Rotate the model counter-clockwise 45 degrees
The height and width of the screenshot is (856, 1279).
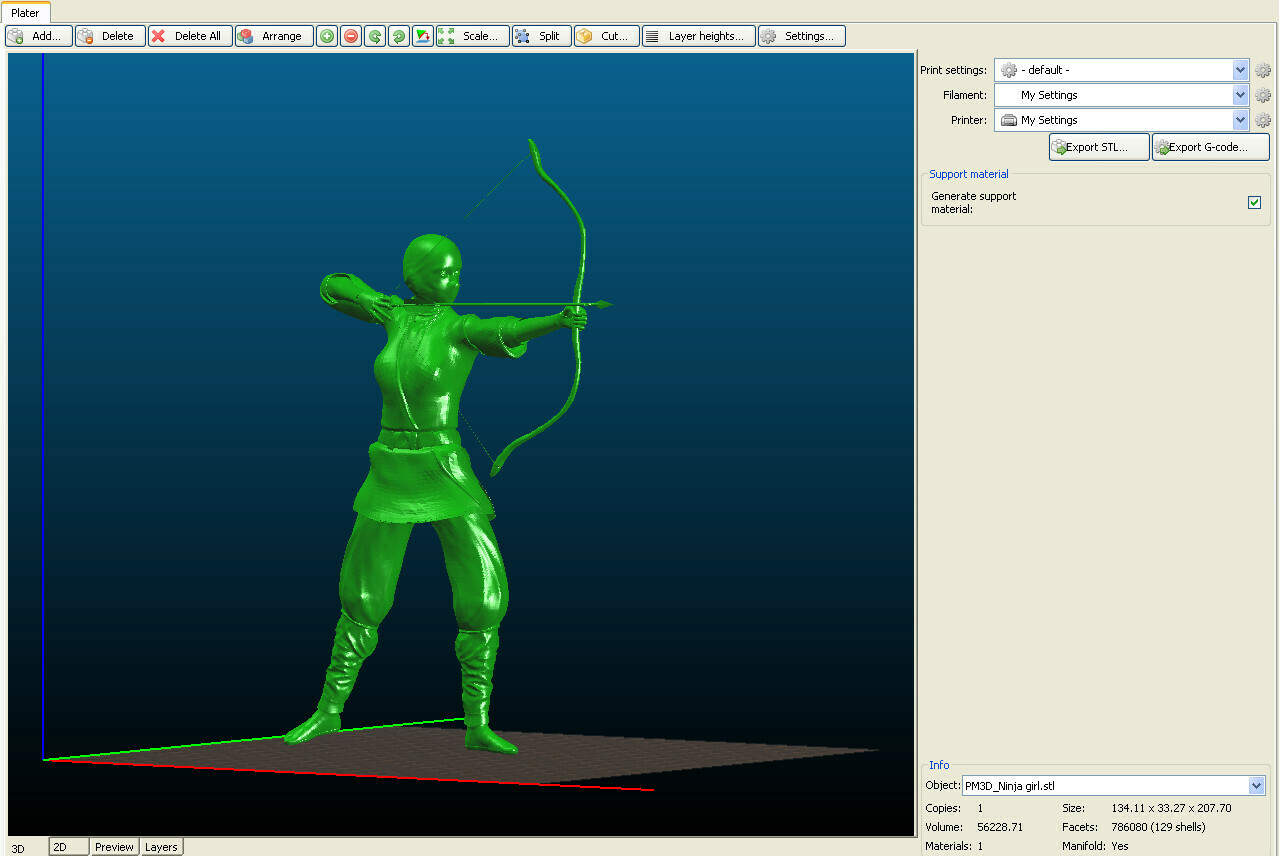coord(374,35)
